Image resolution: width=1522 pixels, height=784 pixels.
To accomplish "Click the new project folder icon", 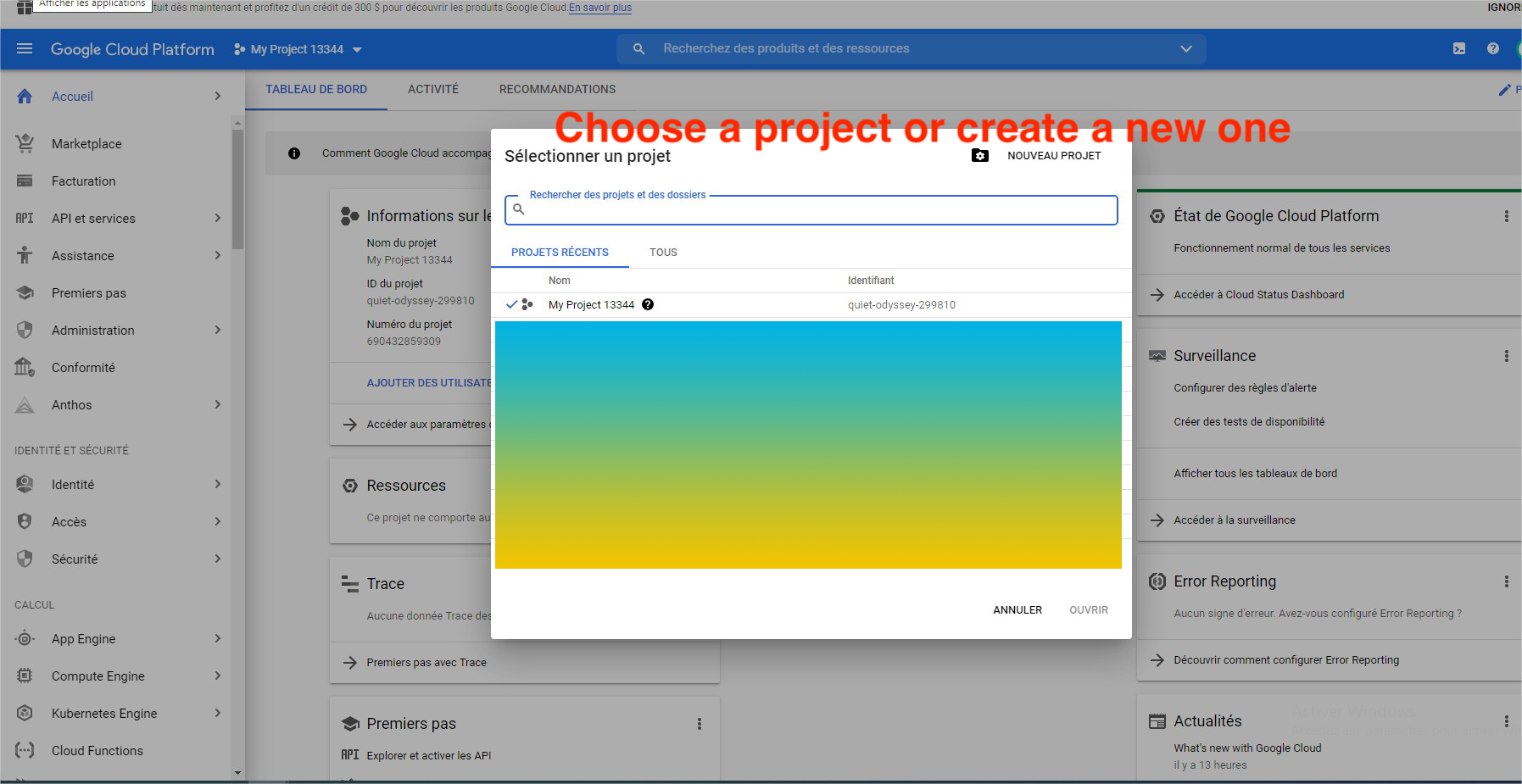I will point(980,156).
